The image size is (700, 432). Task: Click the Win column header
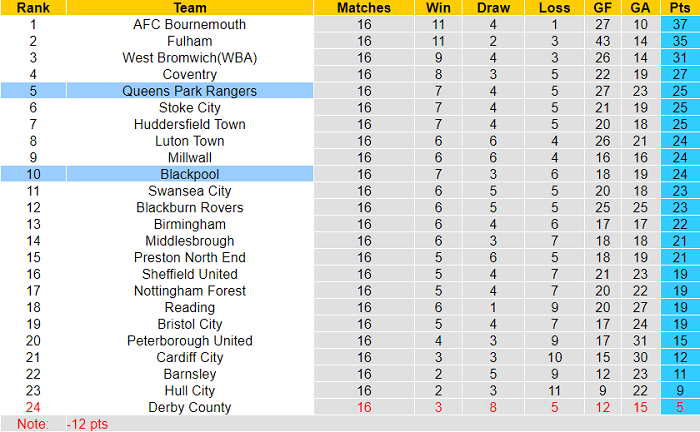coord(437,7)
